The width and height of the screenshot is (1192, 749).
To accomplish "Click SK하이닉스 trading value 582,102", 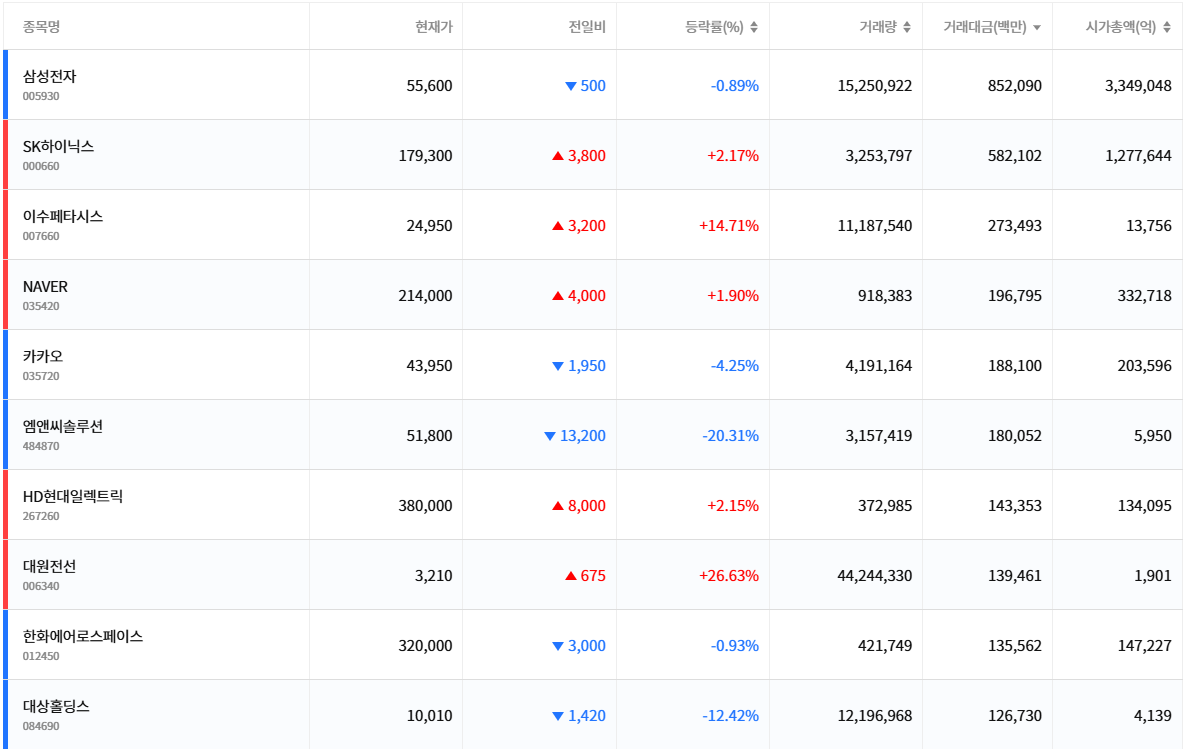I will [x=1015, y=156].
